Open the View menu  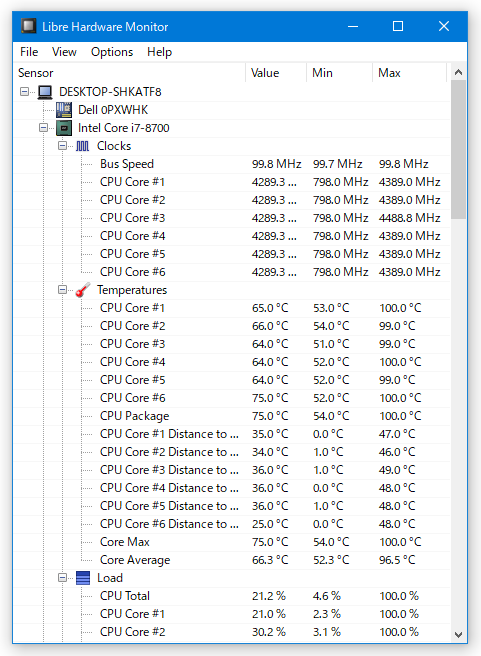(64, 52)
